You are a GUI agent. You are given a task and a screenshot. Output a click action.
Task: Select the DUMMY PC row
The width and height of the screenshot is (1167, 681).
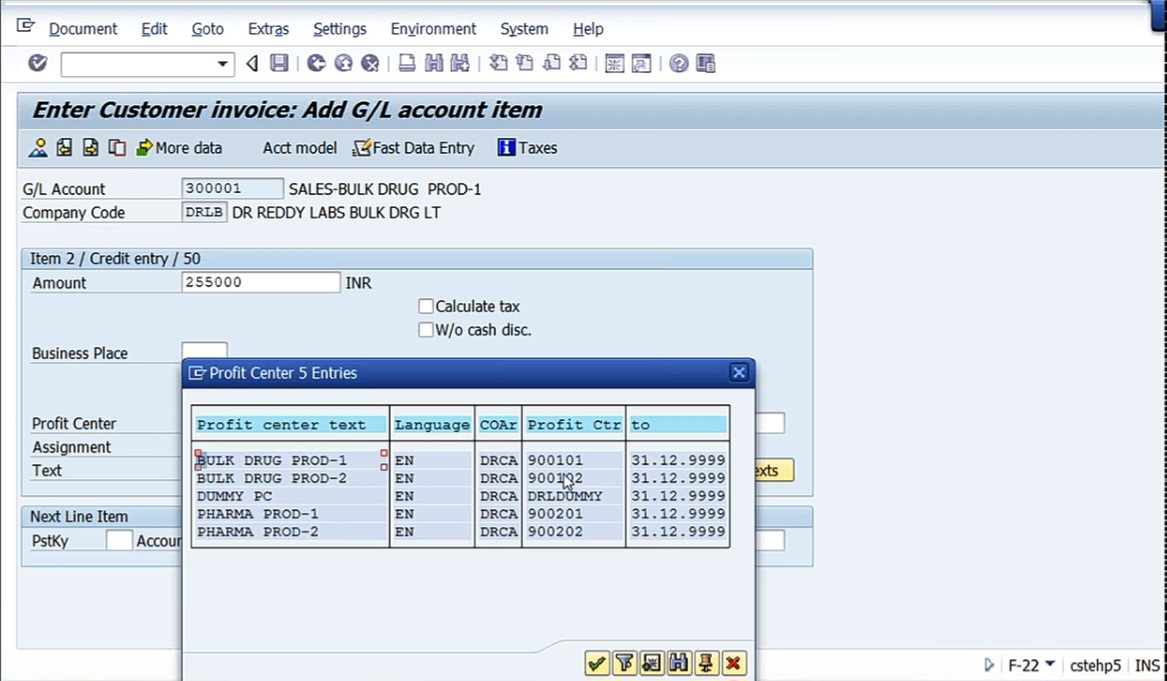(x=461, y=496)
